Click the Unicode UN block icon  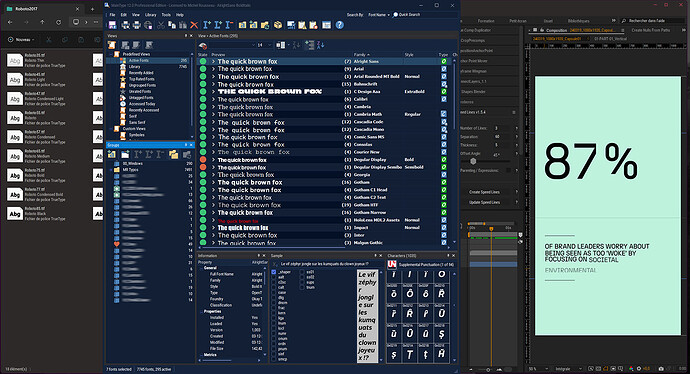(x=392, y=264)
